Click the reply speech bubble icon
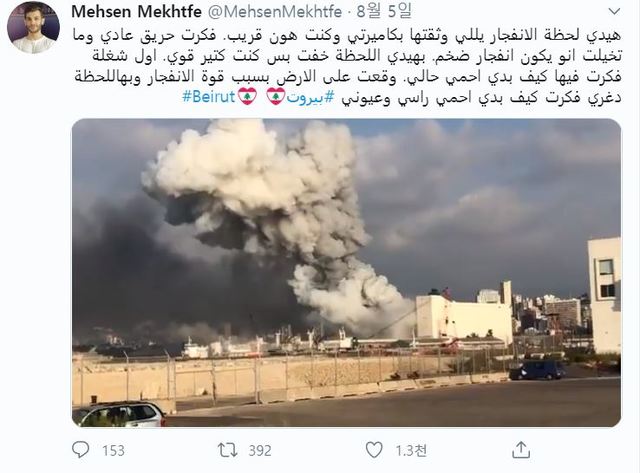Viewport: 640px width, 473px height. [x=80, y=450]
